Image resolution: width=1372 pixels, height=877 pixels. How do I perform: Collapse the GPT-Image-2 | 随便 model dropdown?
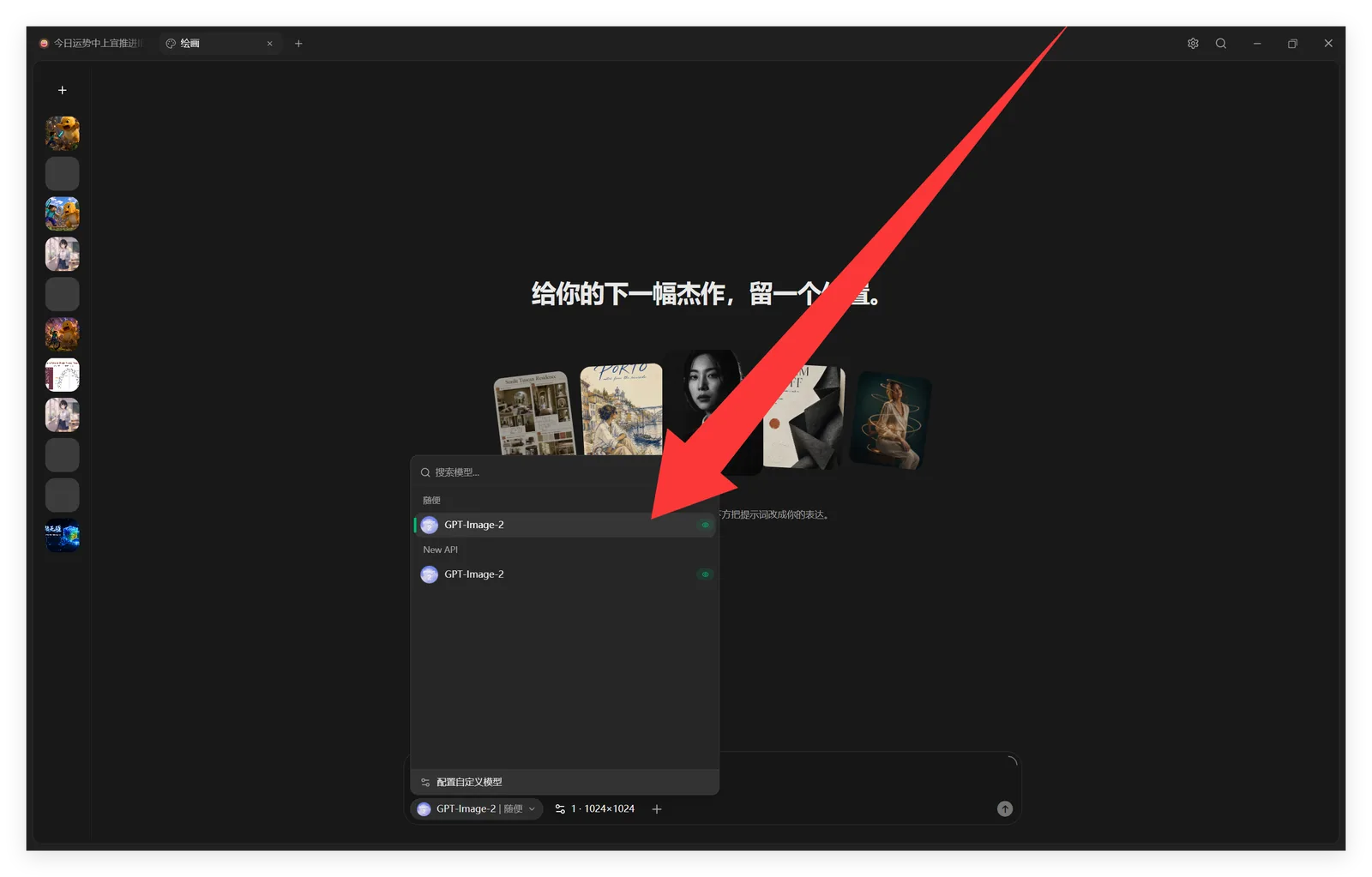click(477, 809)
